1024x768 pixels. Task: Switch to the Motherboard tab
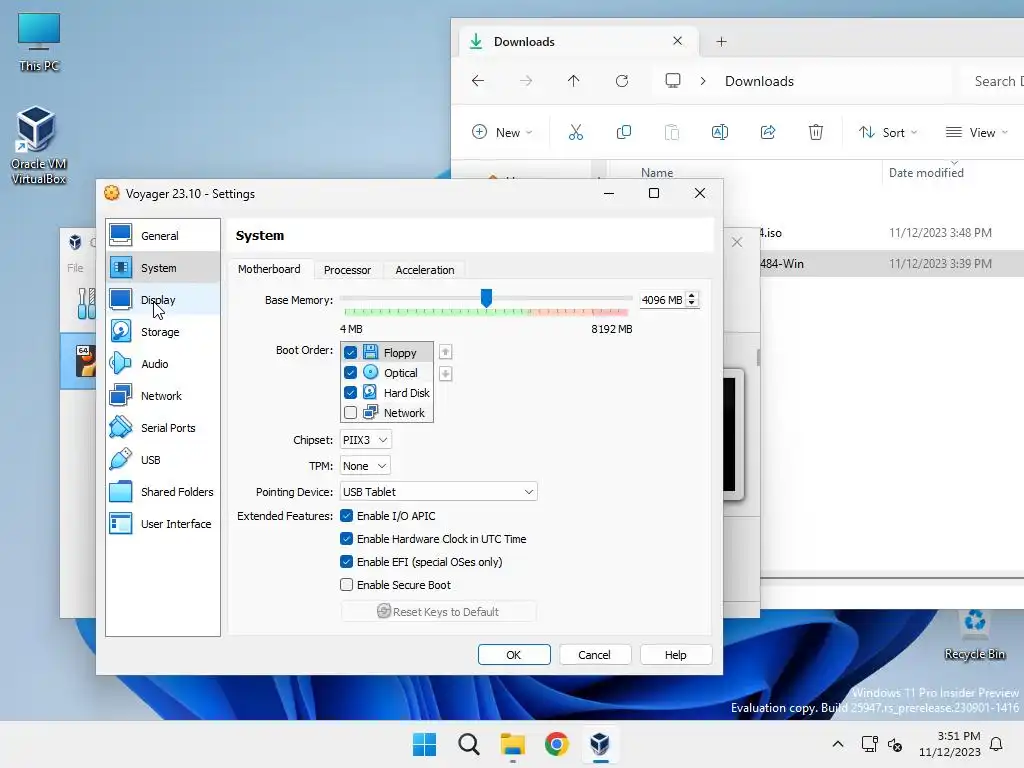pos(269,269)
